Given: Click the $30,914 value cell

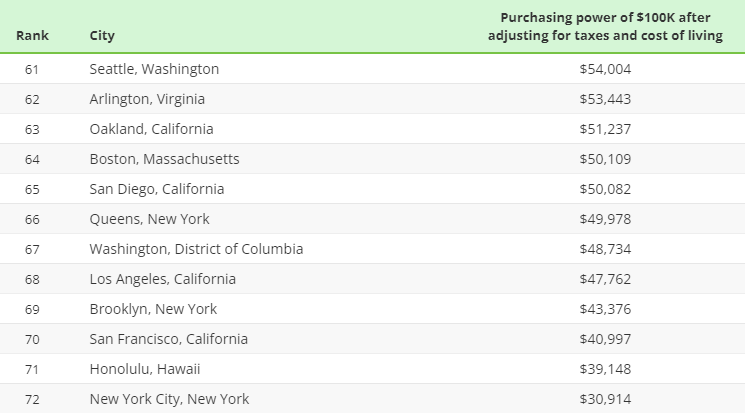Looking at the screenshot, I should (605, 398).
